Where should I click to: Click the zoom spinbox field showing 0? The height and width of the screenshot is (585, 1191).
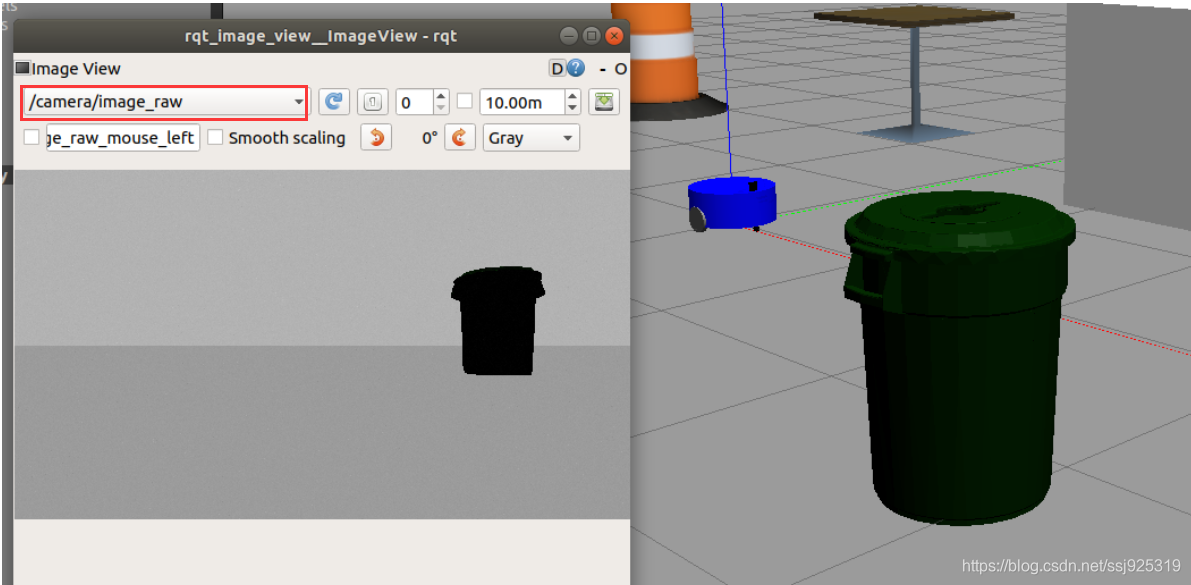415,102
